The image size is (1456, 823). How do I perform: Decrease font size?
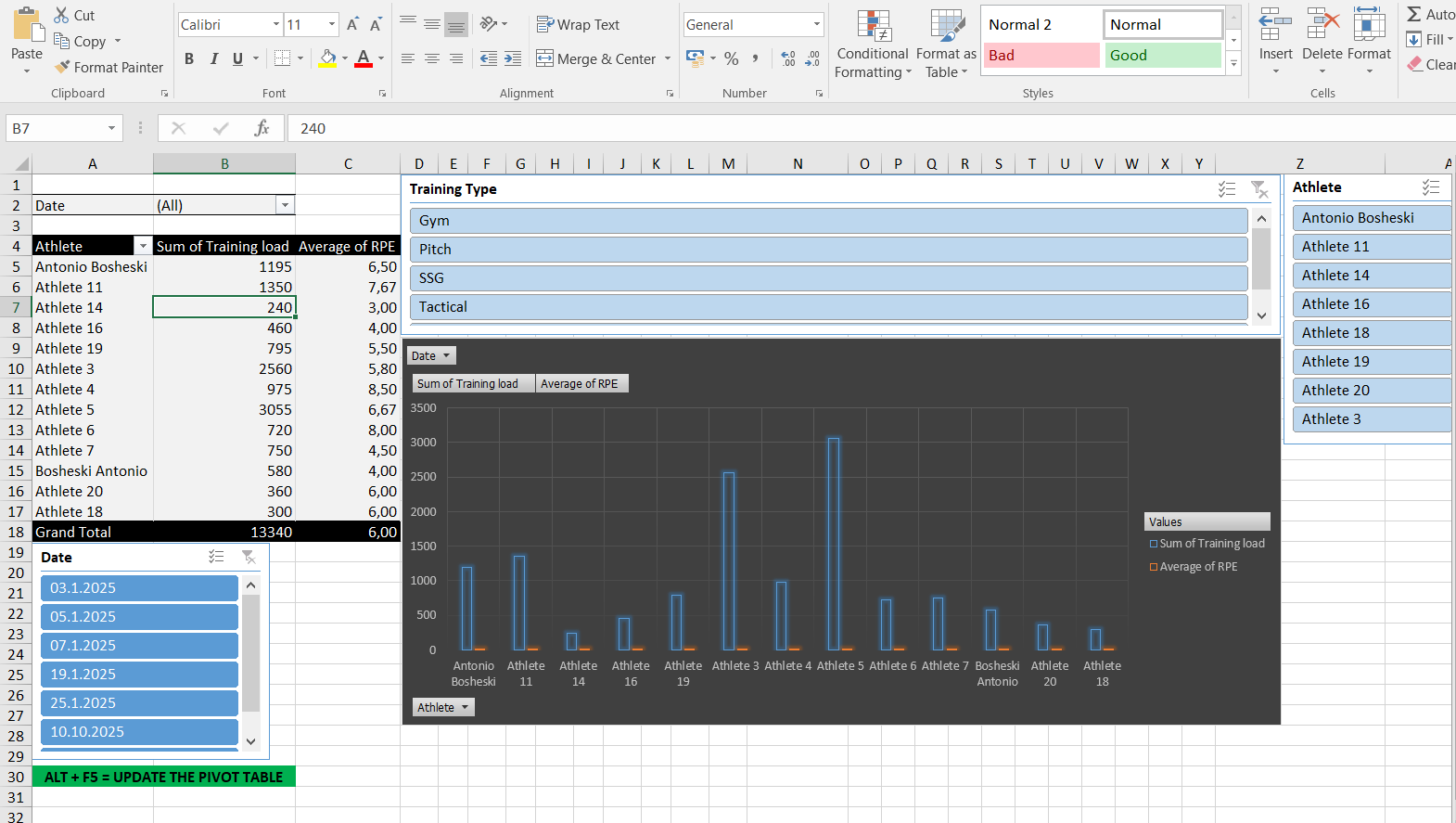[x=376, y=24]
